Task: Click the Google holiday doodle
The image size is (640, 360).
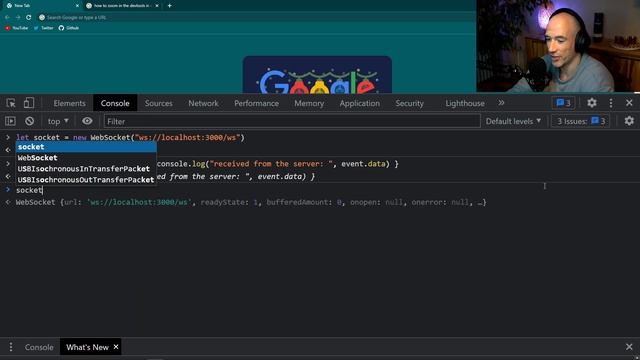Action: [317, 75]
